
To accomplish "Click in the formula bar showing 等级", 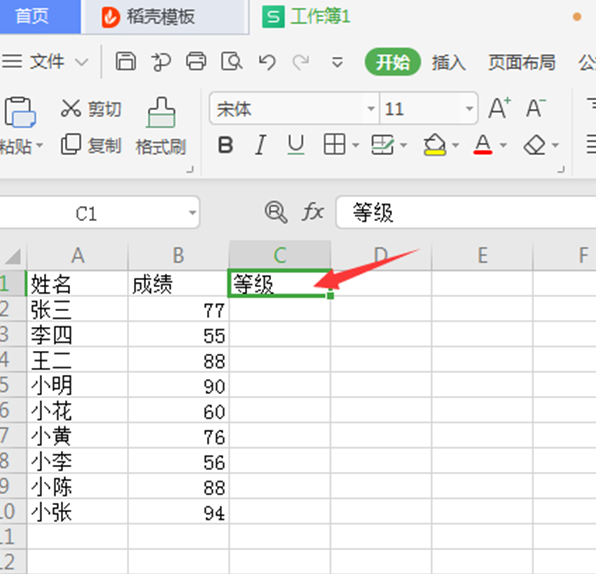I will [466, 212].
